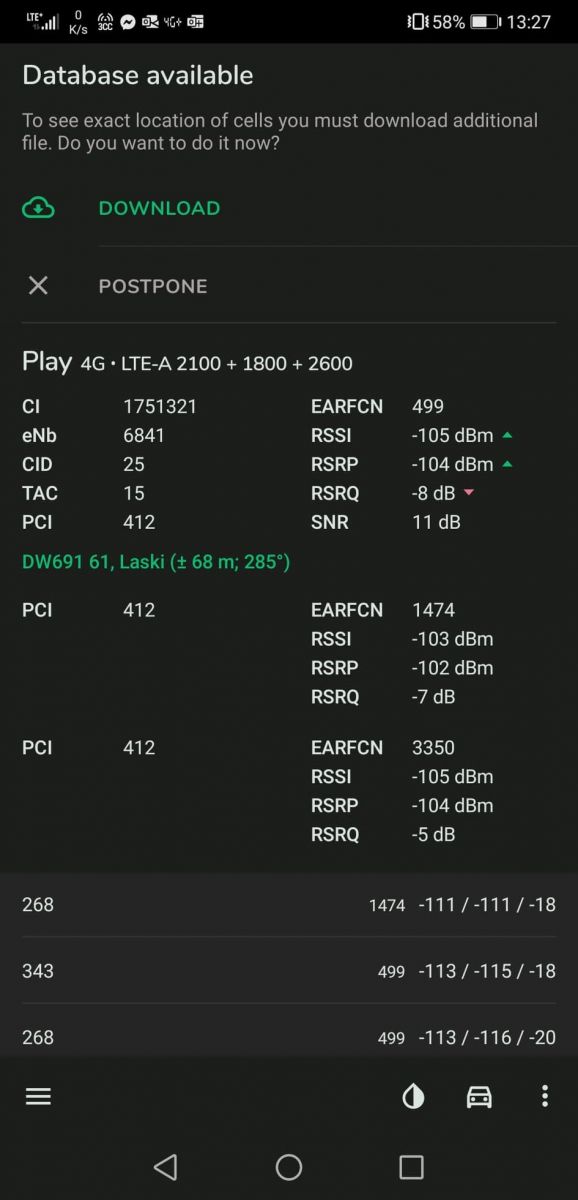Open the DW691 61, Laski location link
Viewport: 578px width, 1200px height.
(156, 562)
